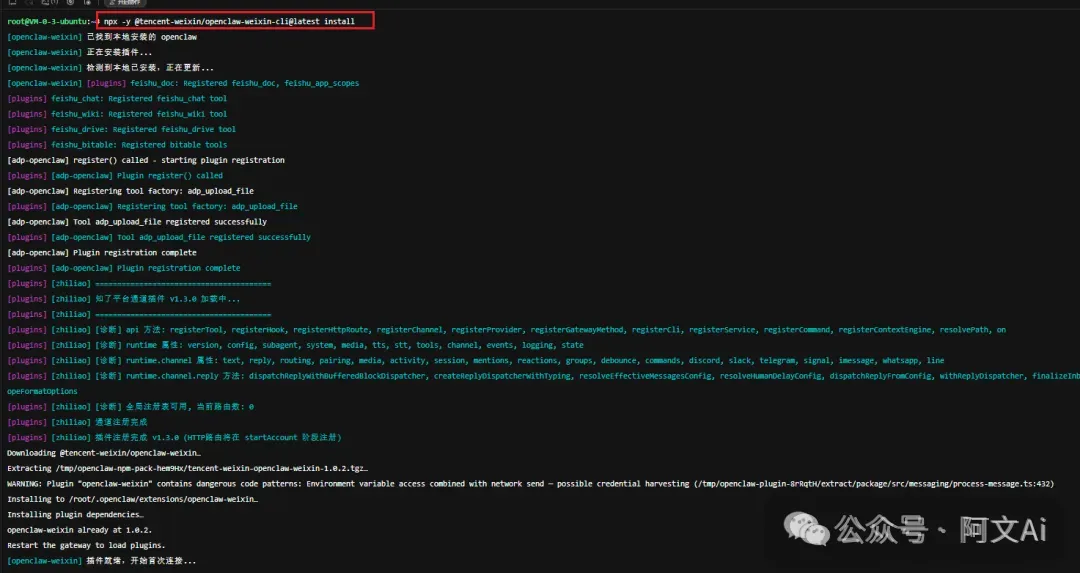Click the line 'feishu_doc: Registered feishu_doc, feishu_app_scopes'

183,83
